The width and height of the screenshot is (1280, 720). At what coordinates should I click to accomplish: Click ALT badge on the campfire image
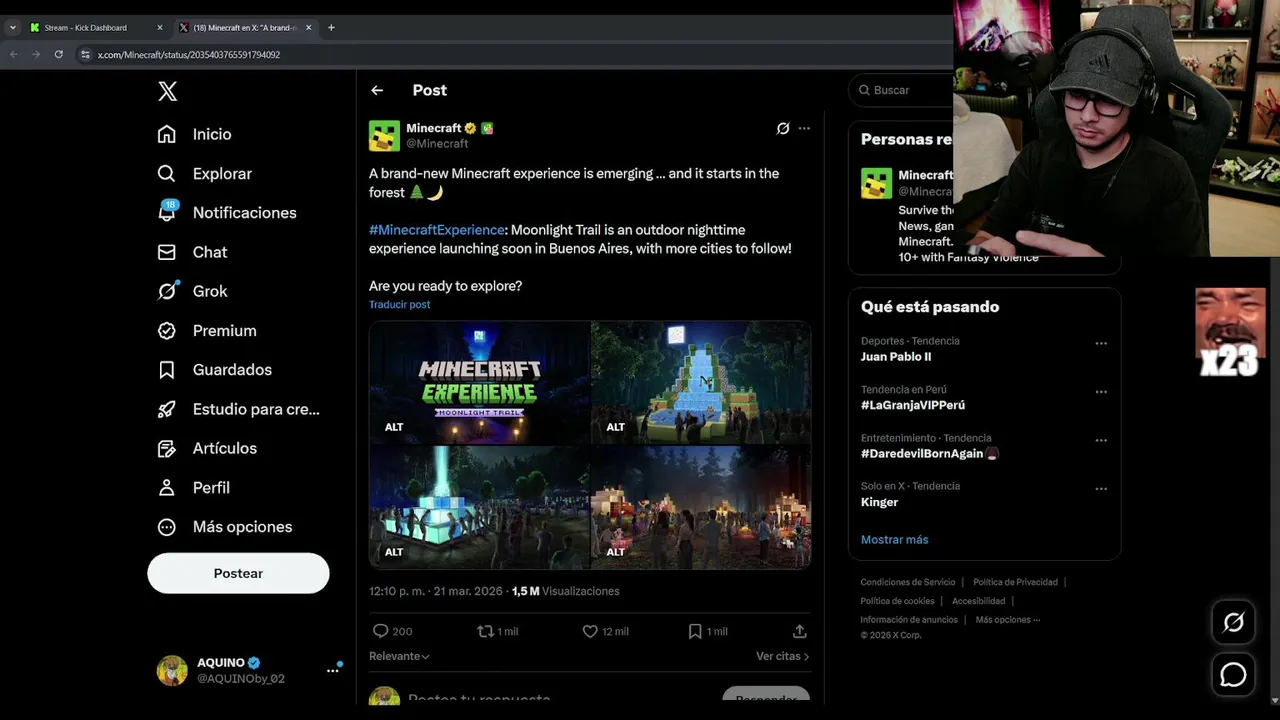point(615,552)
